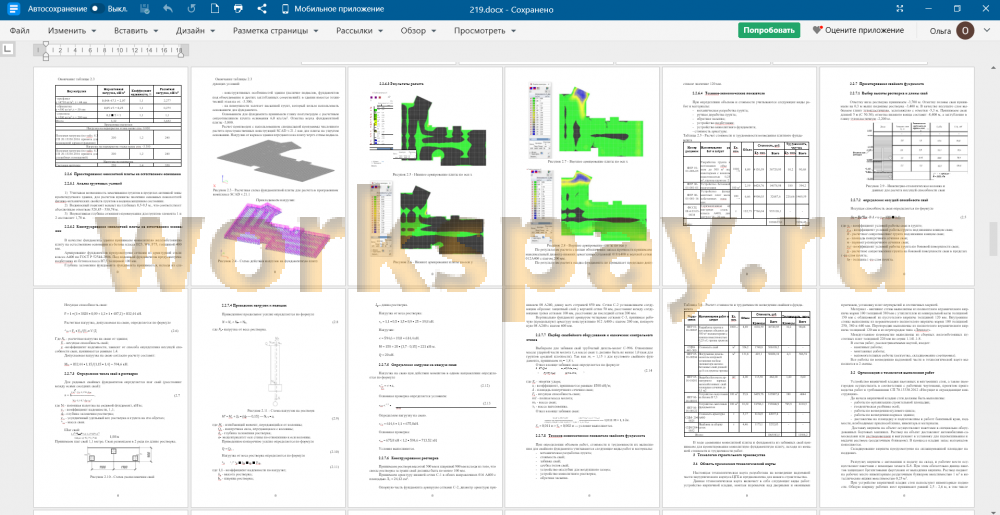
Task: Create a new blank document
Action: tap(216, 9)
